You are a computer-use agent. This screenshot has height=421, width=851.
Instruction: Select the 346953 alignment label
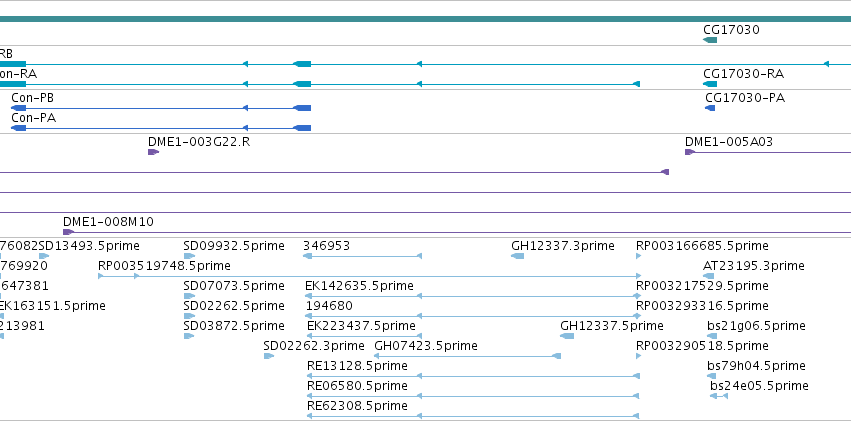(327, 246)
